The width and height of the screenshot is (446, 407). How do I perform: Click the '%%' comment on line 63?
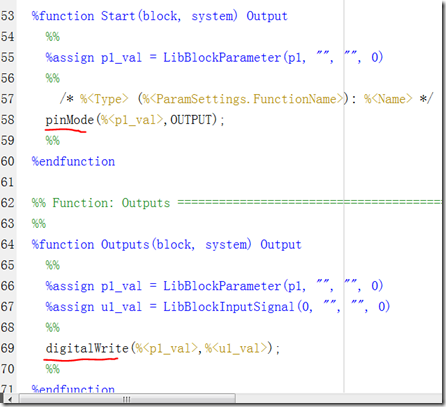coord(39,224)
